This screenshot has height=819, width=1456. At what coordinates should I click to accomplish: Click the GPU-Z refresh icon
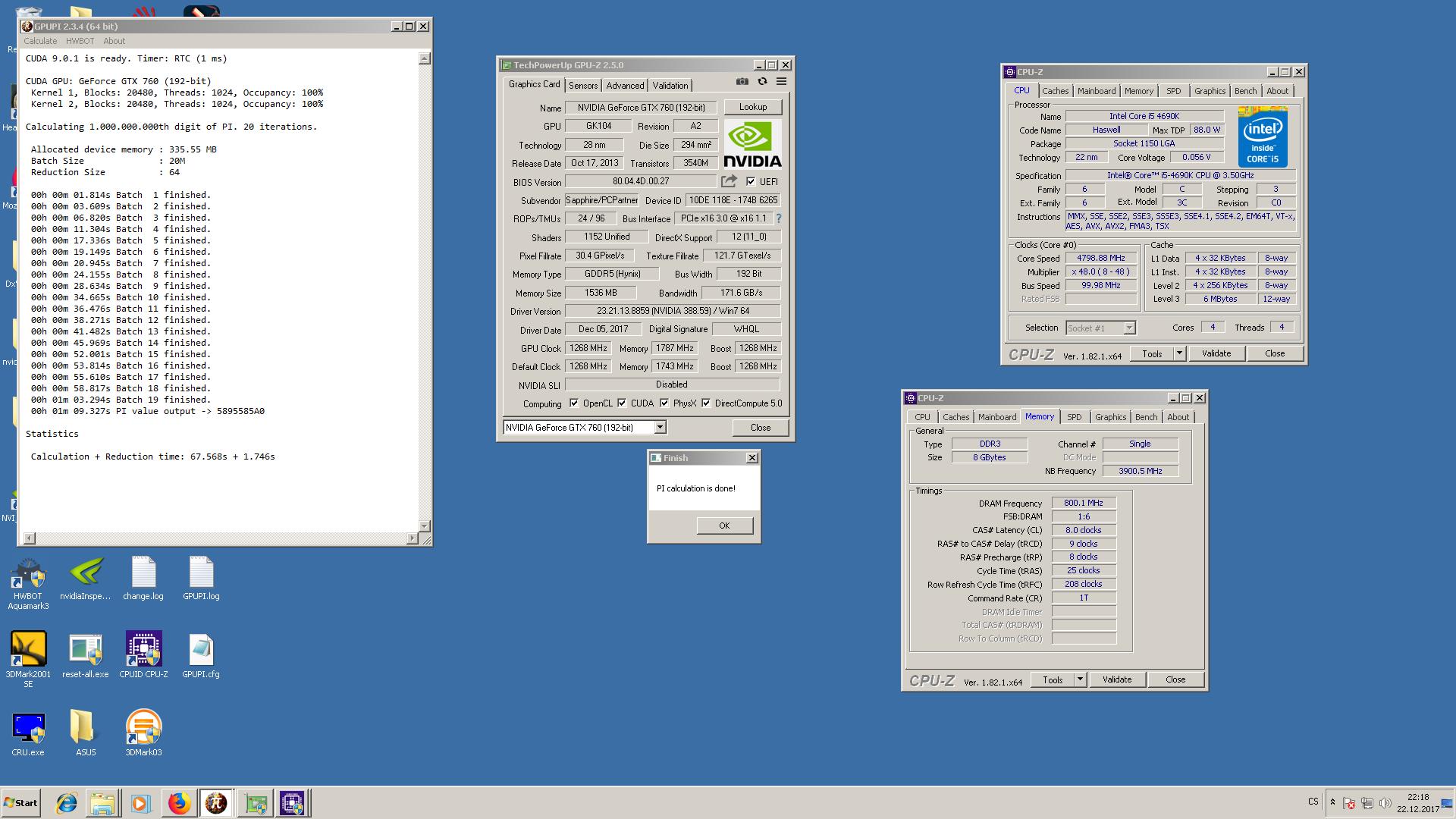[x=762, y=82]
